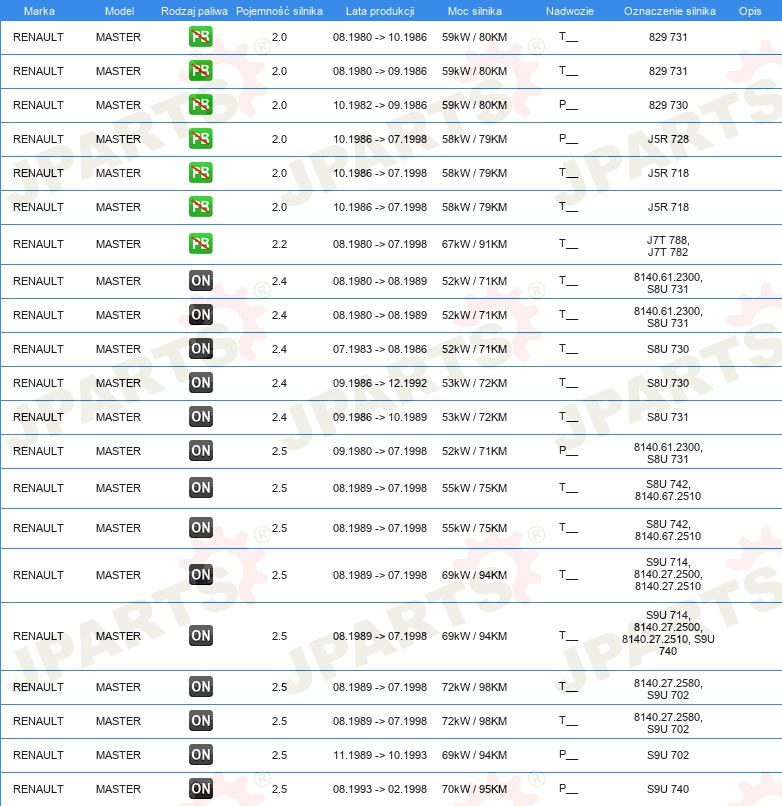Click engine code 829 731 in the 10.1986 row
The height and width of the screenshot is (806, 782).
click(668, 37)
